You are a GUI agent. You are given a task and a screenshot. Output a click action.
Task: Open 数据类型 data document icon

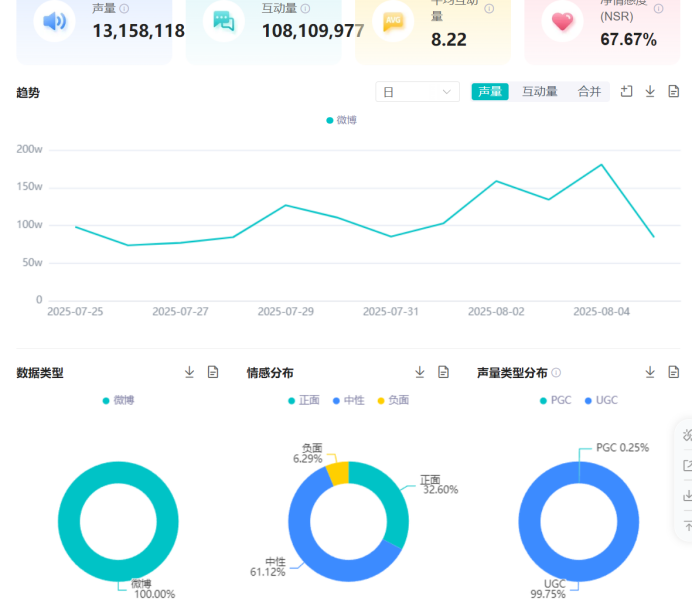(x=213, y=372)
